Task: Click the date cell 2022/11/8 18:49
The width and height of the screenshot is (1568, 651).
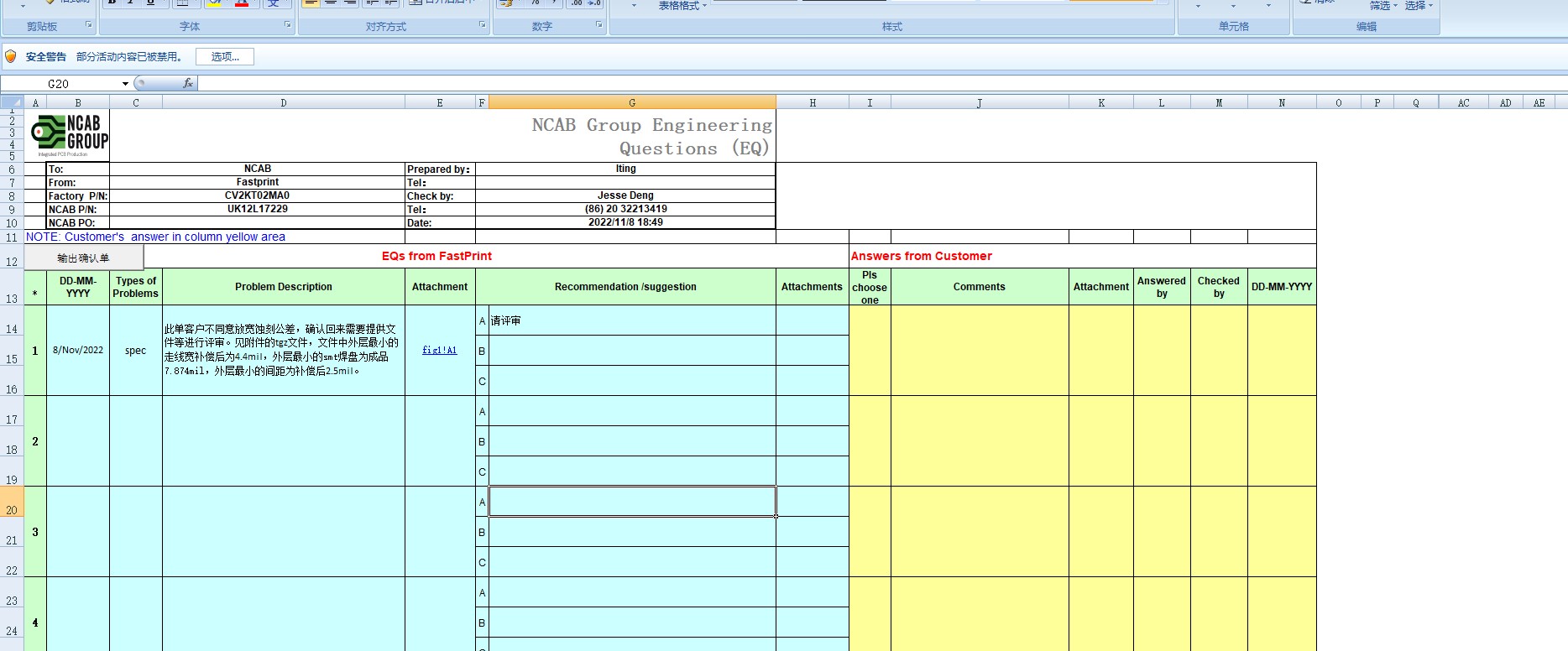Action: click(x=625, y=222)
